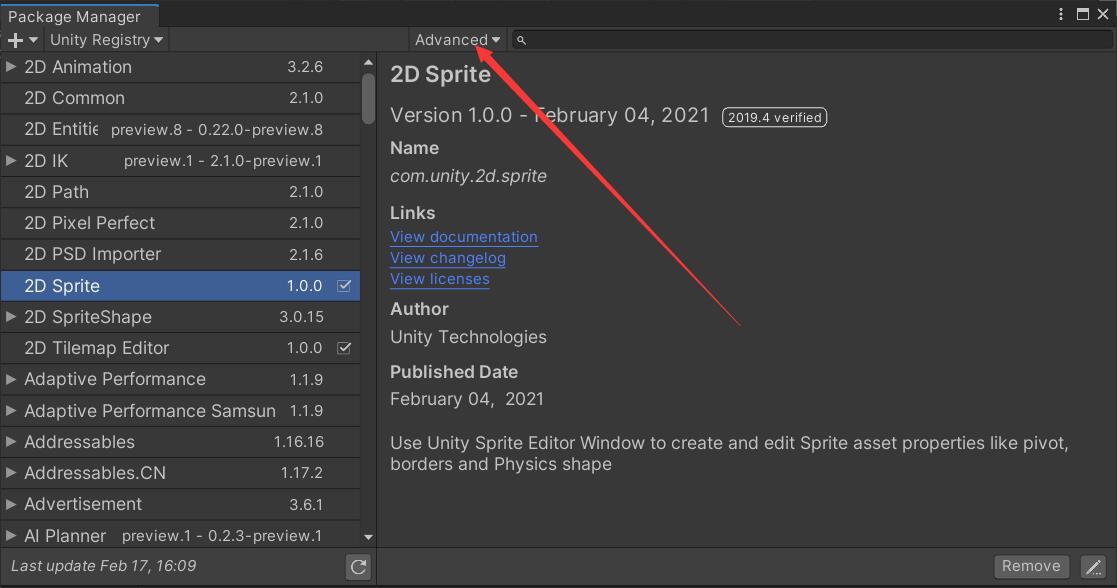The height and width of the screenshot is (588, 1117).
Task: Open the View documentation link
Action: tap(463, 237)
